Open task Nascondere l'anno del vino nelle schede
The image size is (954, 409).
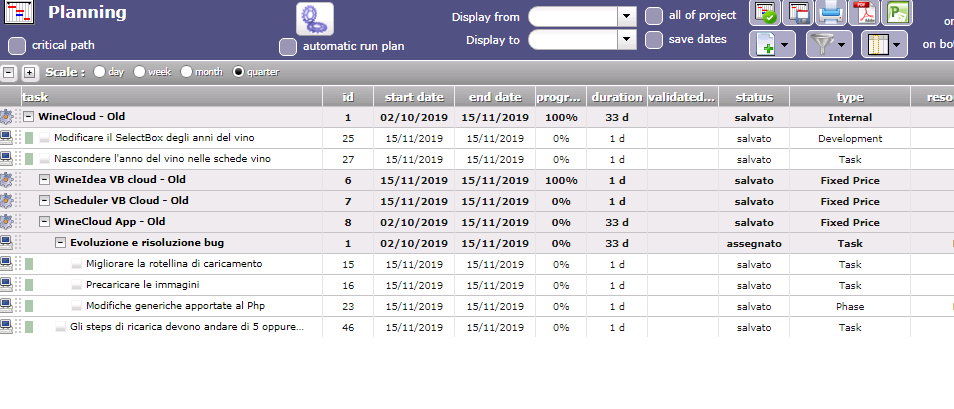[x=162, y=159]
